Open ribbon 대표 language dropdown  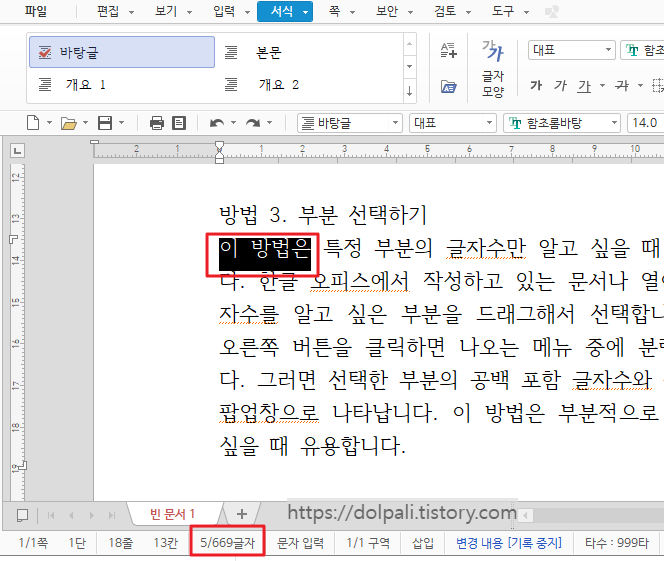[571, 50]
